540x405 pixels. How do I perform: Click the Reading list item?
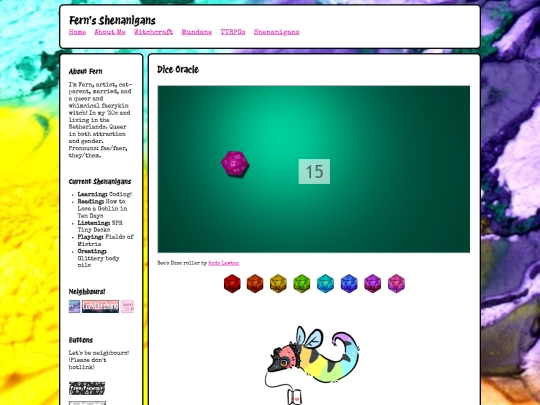(x=102, y=209)
